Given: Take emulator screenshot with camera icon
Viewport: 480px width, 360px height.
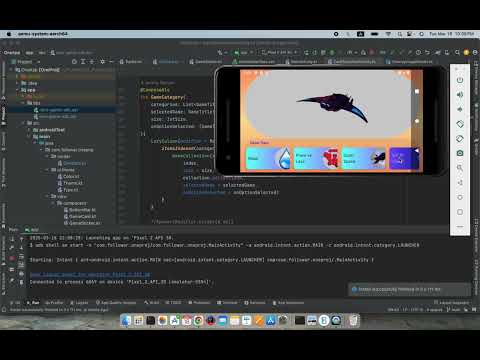Looking at the screenshot, I should (x=460, y=153).
